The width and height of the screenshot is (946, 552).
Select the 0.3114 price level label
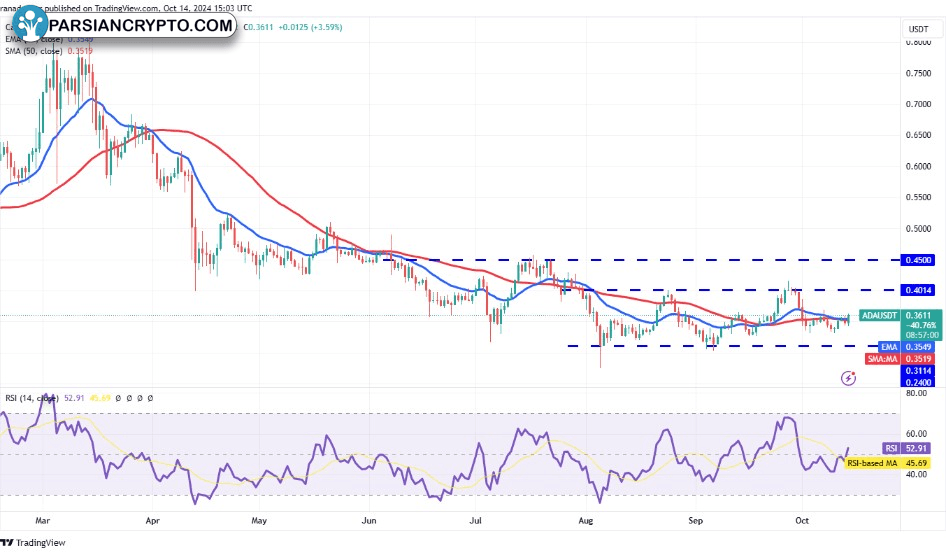pyautogui.click(x=917, y=370)
